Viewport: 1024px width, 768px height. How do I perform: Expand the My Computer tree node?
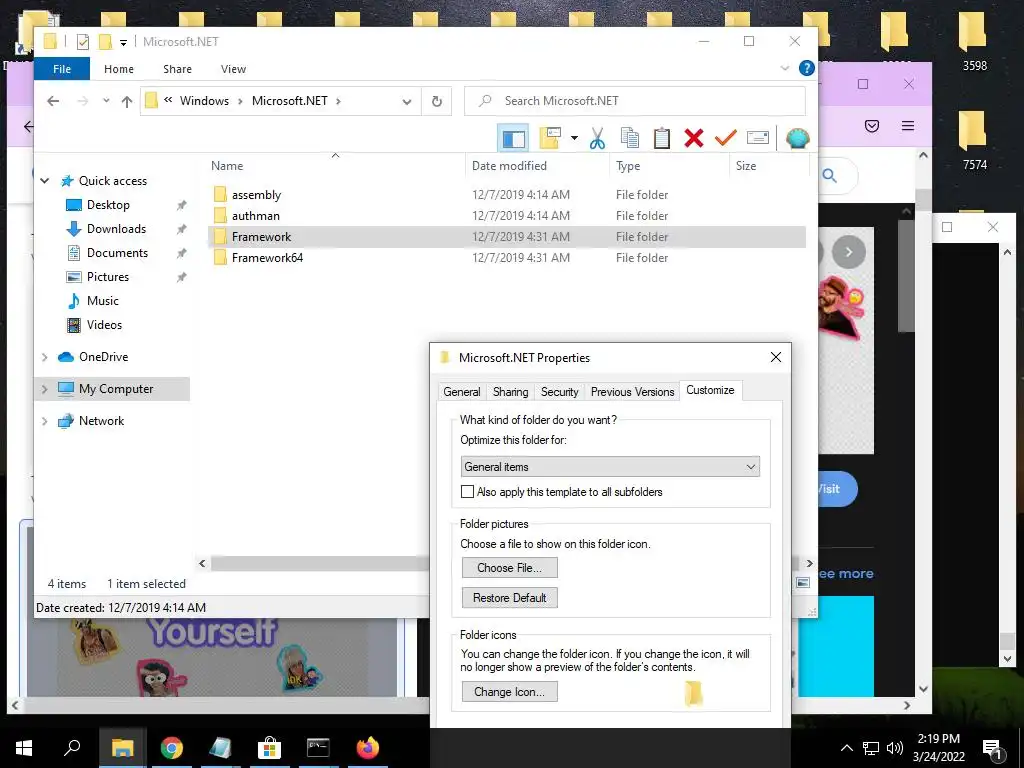[x=44, y=389]
